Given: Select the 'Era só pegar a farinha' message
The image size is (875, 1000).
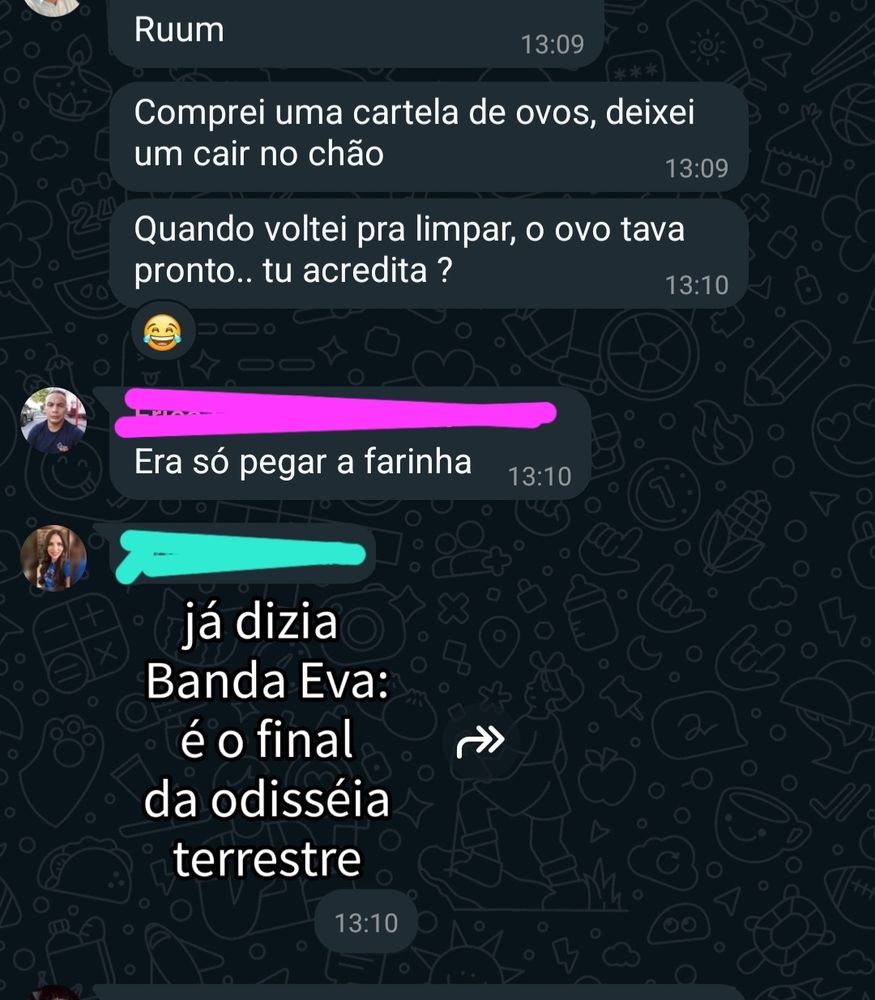Looking at the screenshot, I should click(x=349, y=443).
